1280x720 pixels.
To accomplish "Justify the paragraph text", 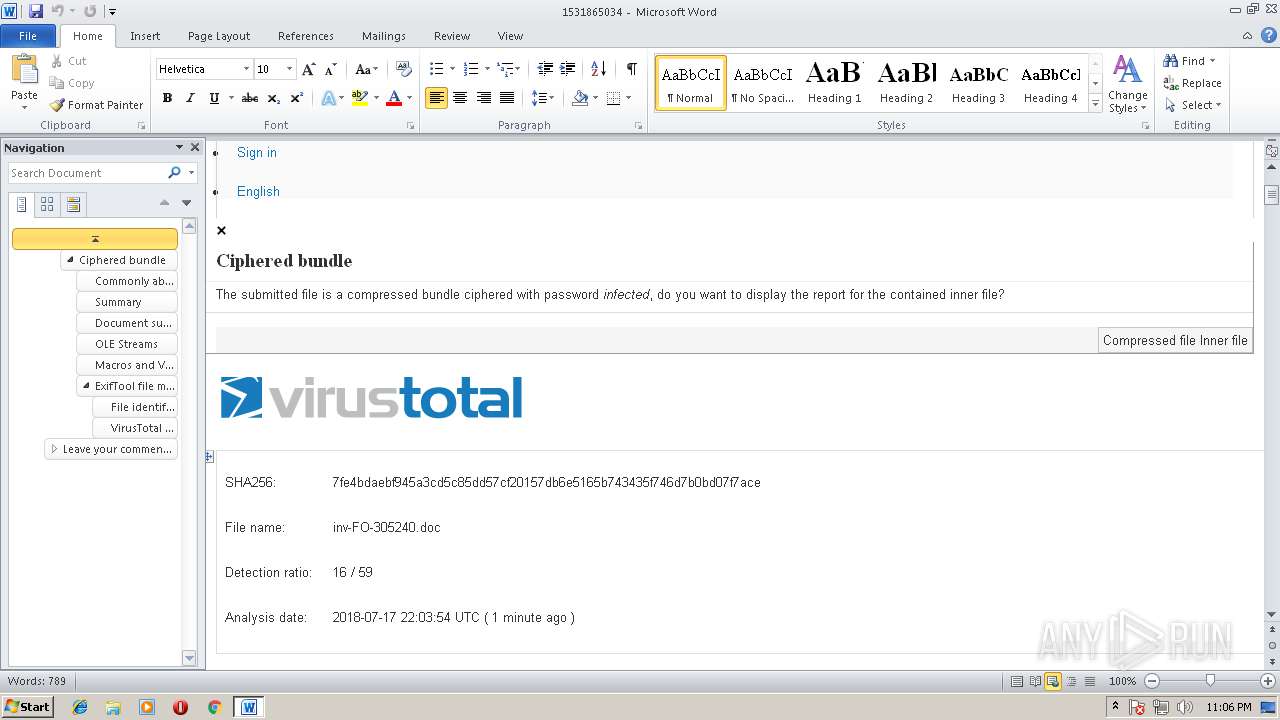I will 507,98.
